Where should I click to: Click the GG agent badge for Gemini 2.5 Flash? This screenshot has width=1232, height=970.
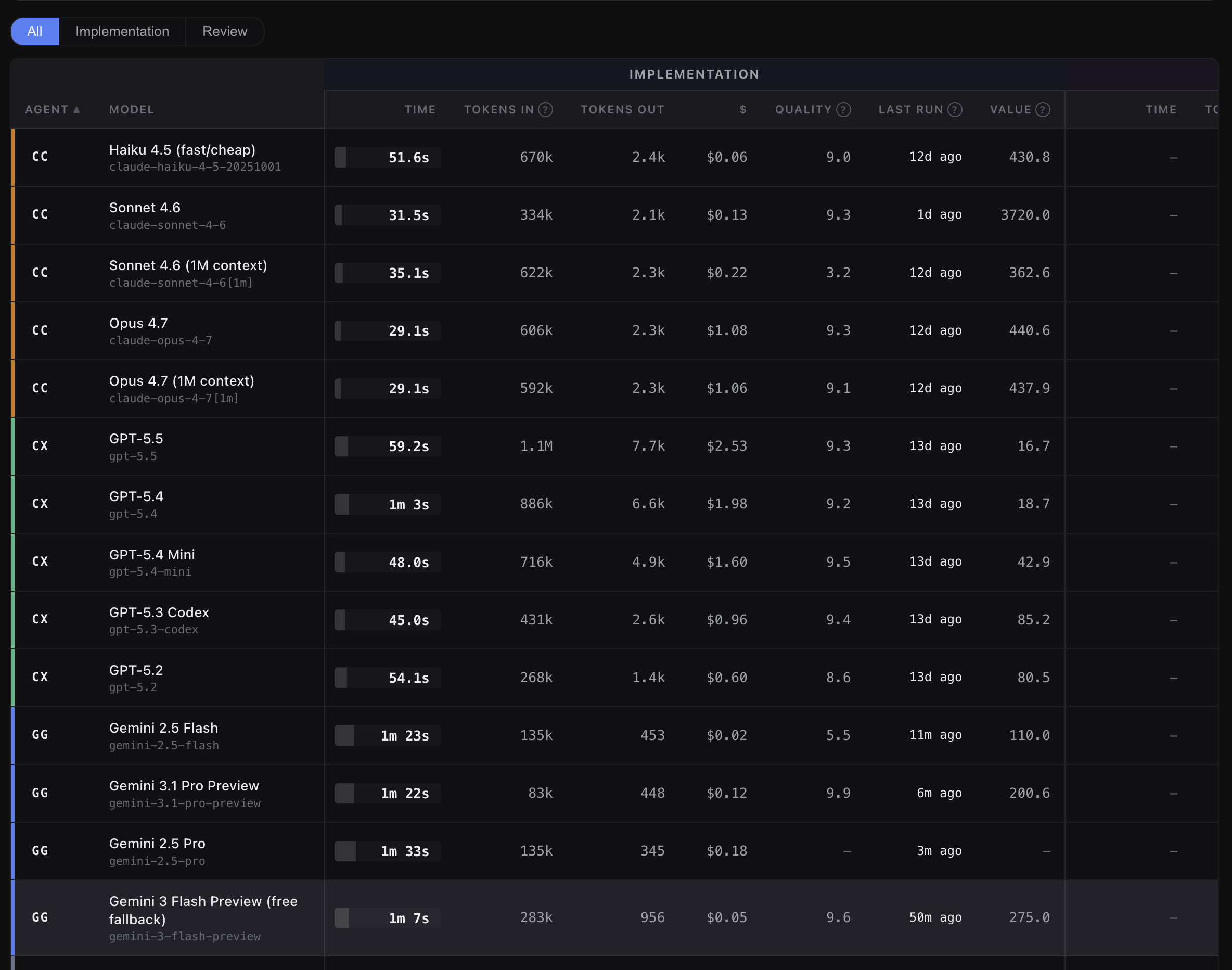(x=40, y=735)
